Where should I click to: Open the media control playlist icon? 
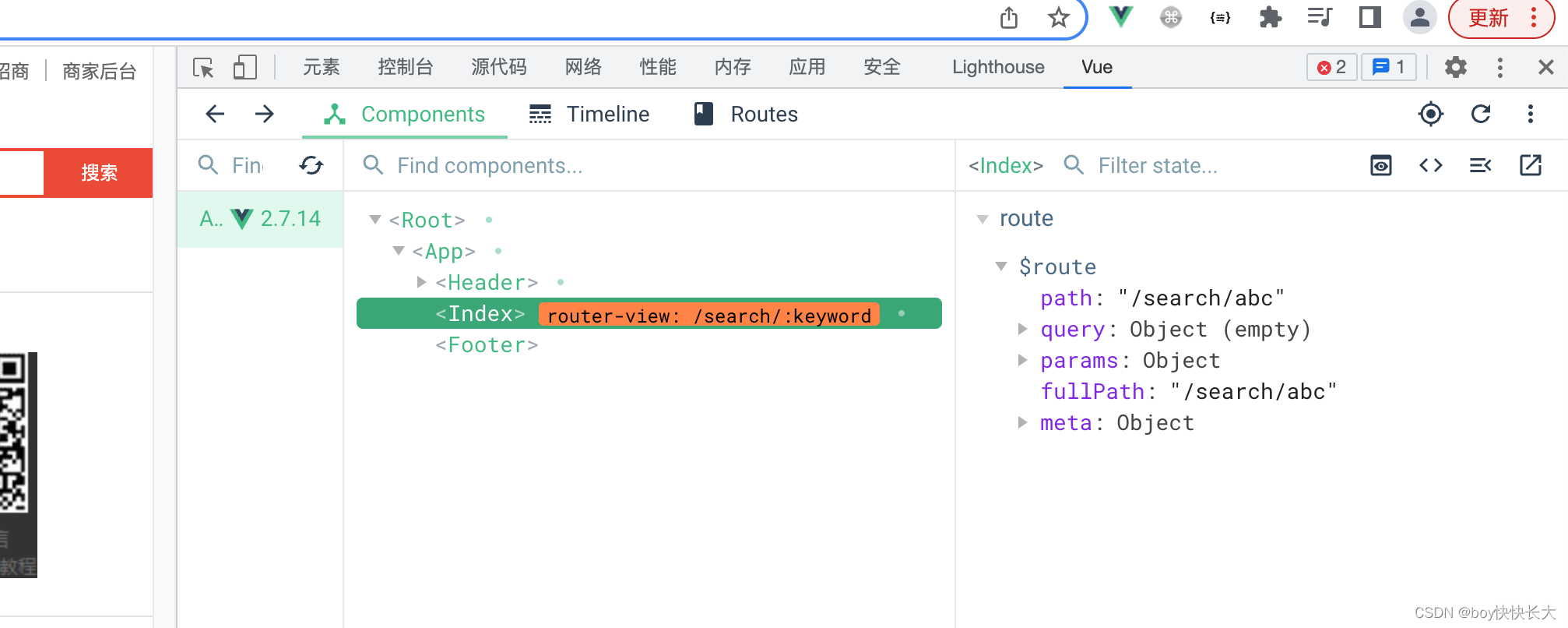(x=1320, y=17)
